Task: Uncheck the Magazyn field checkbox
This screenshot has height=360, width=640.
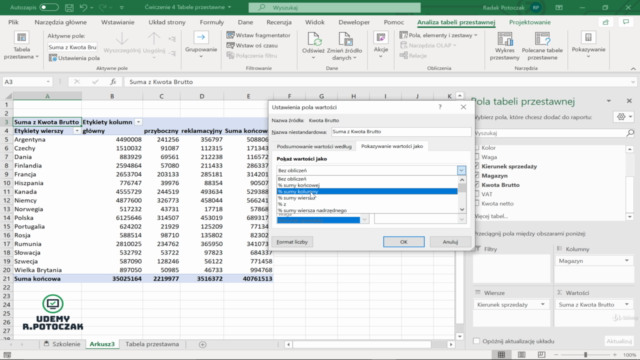Action: click(477, 176)
